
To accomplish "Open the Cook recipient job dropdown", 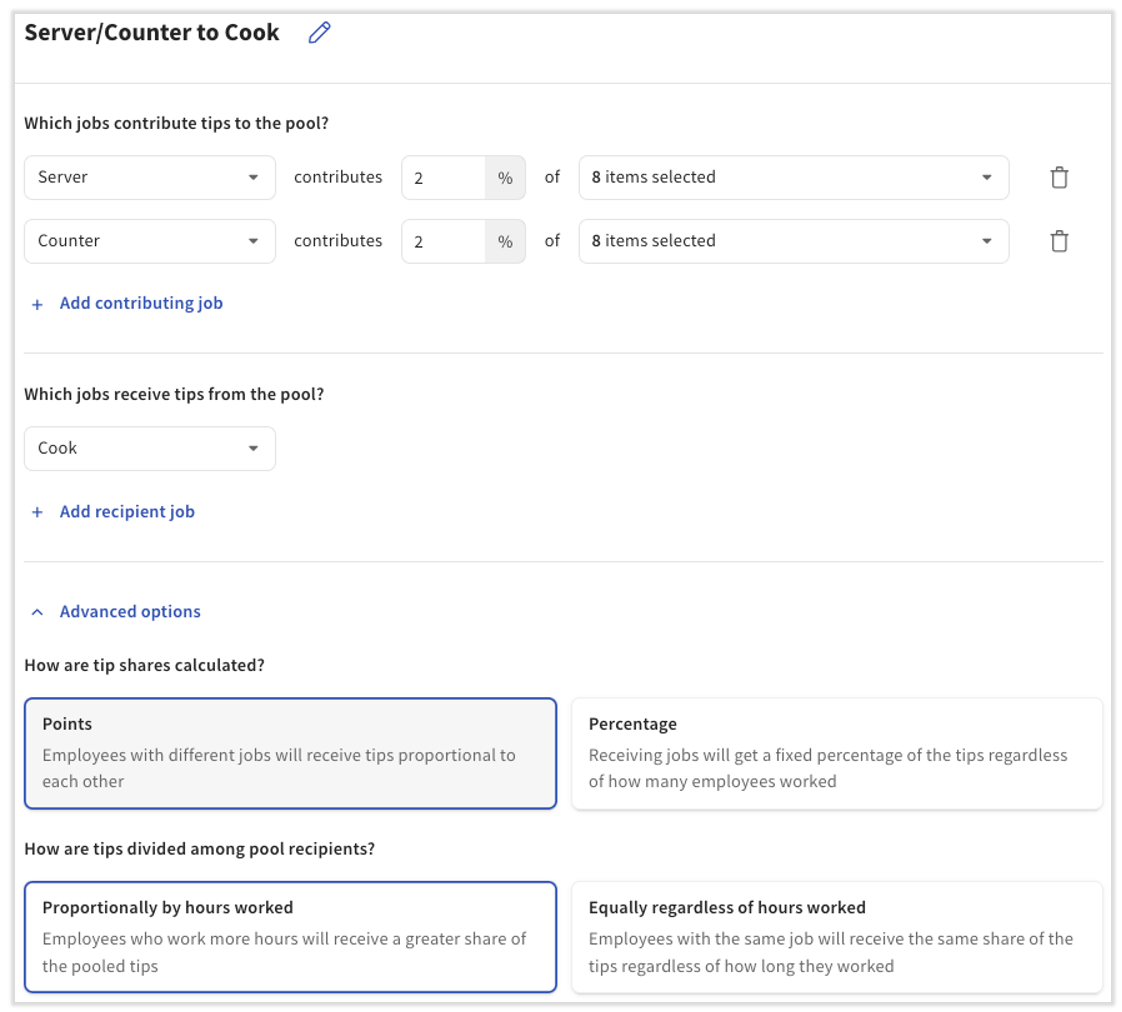I will click(x=150, y=449).
